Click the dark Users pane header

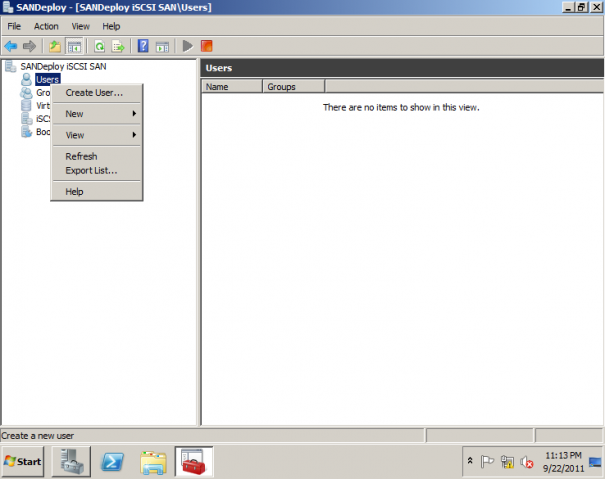coord(402,68)
